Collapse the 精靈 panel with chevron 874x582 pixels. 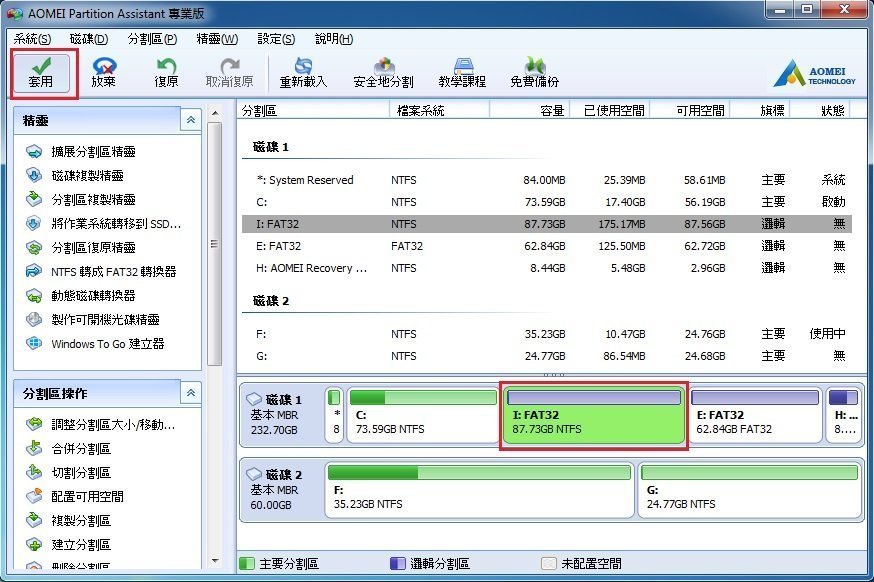point(191,120)
